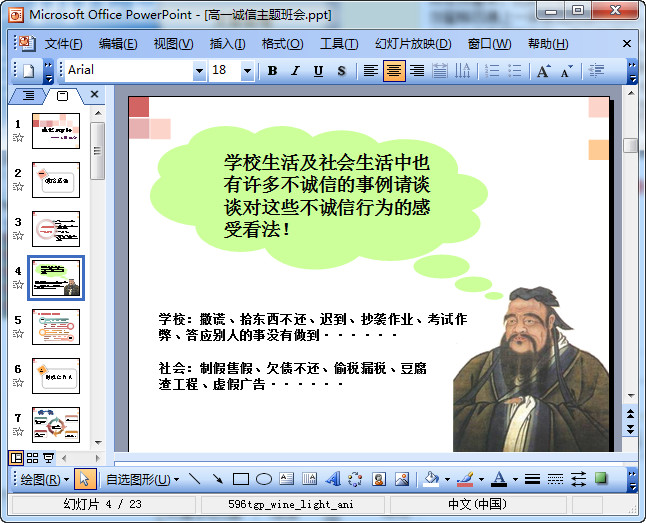Image resolution: width=646 pixels, height=523 pixels.
Task: Open the Arial font name dropdown
Action: point(199,71)
